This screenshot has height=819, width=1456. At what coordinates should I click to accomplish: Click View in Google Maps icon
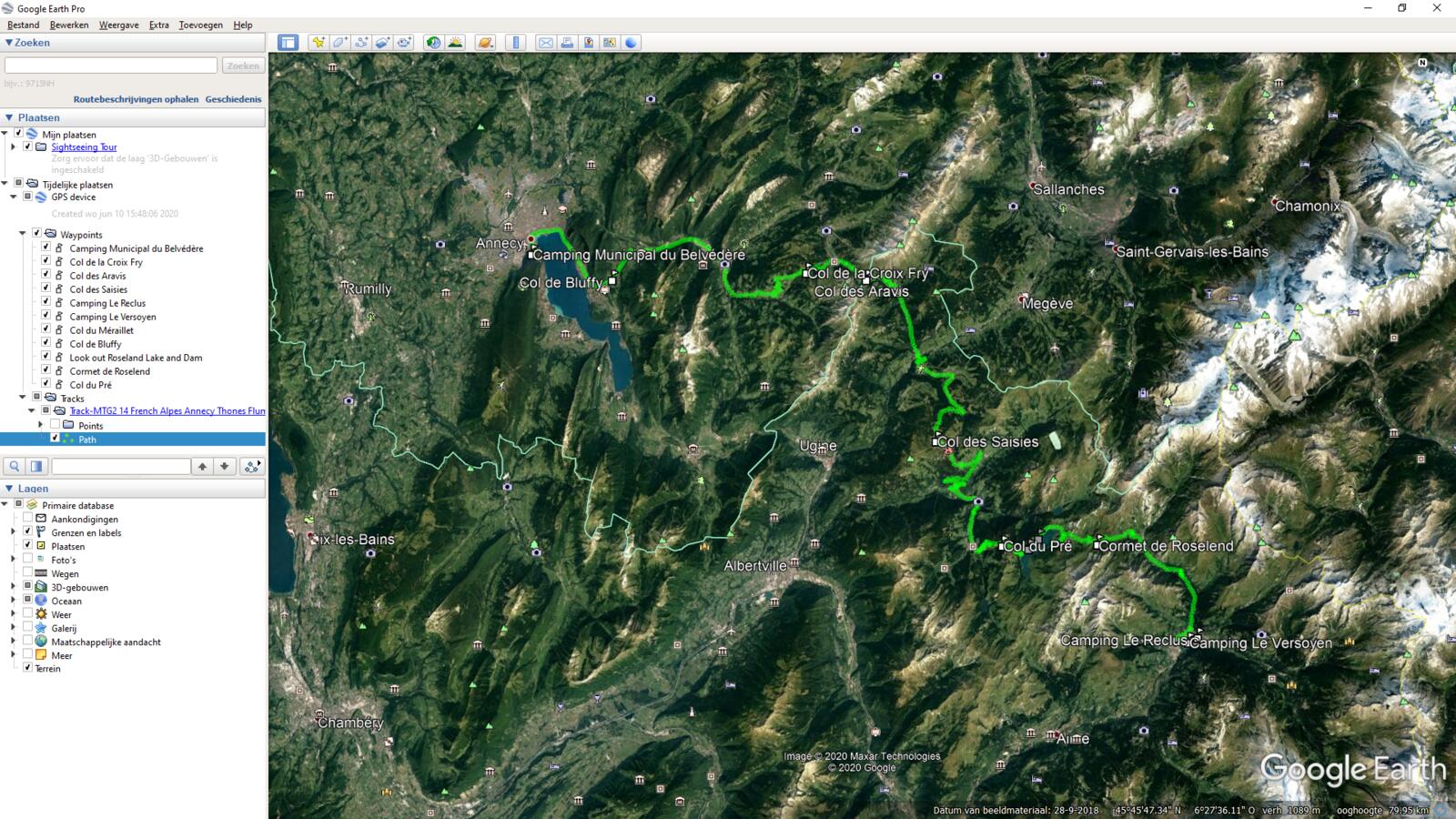coord(610,43)
